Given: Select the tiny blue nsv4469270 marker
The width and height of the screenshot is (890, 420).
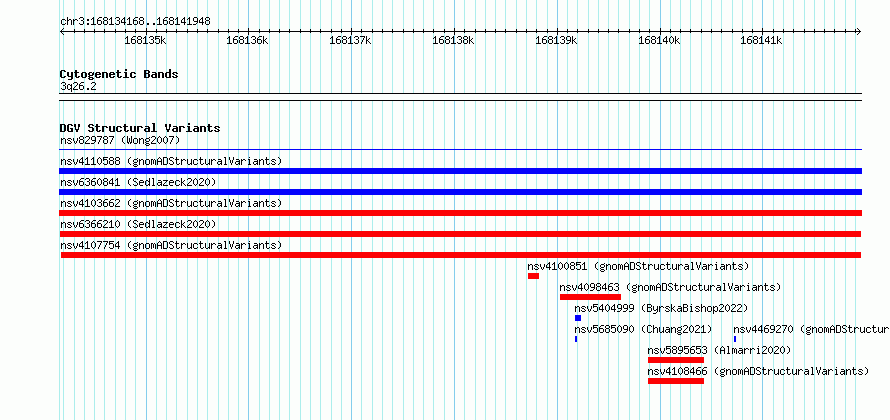Looking at the screenshot, I should click(734, 339).
